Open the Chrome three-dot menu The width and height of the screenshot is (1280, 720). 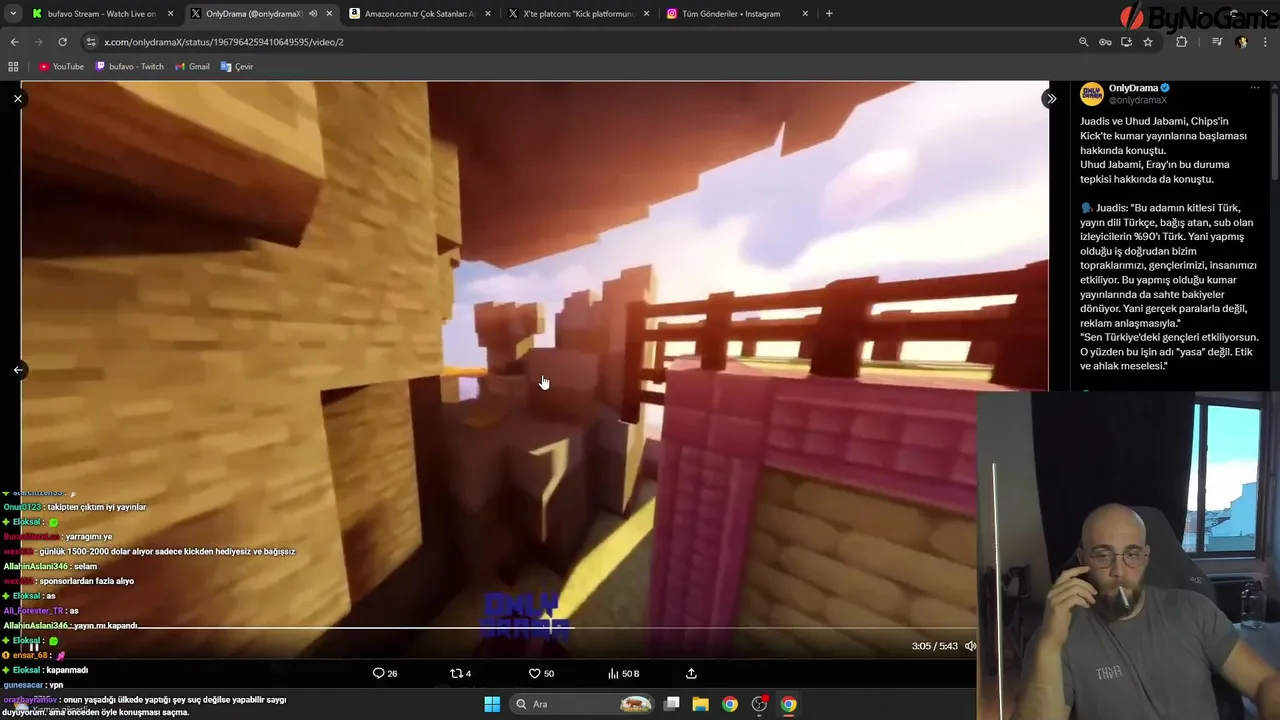pyautogui.click(x=1266, y=42)
